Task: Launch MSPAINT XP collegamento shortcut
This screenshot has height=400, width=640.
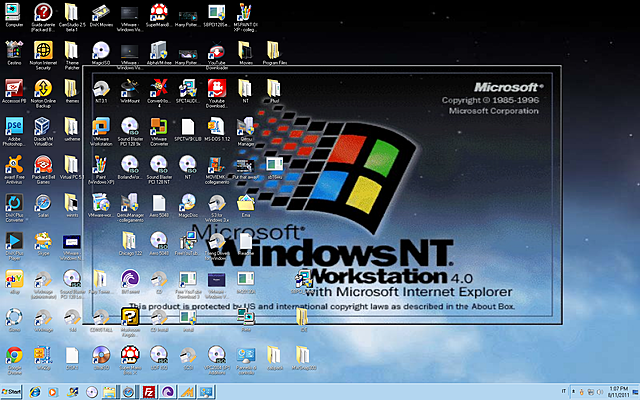Action: point(245,17)
